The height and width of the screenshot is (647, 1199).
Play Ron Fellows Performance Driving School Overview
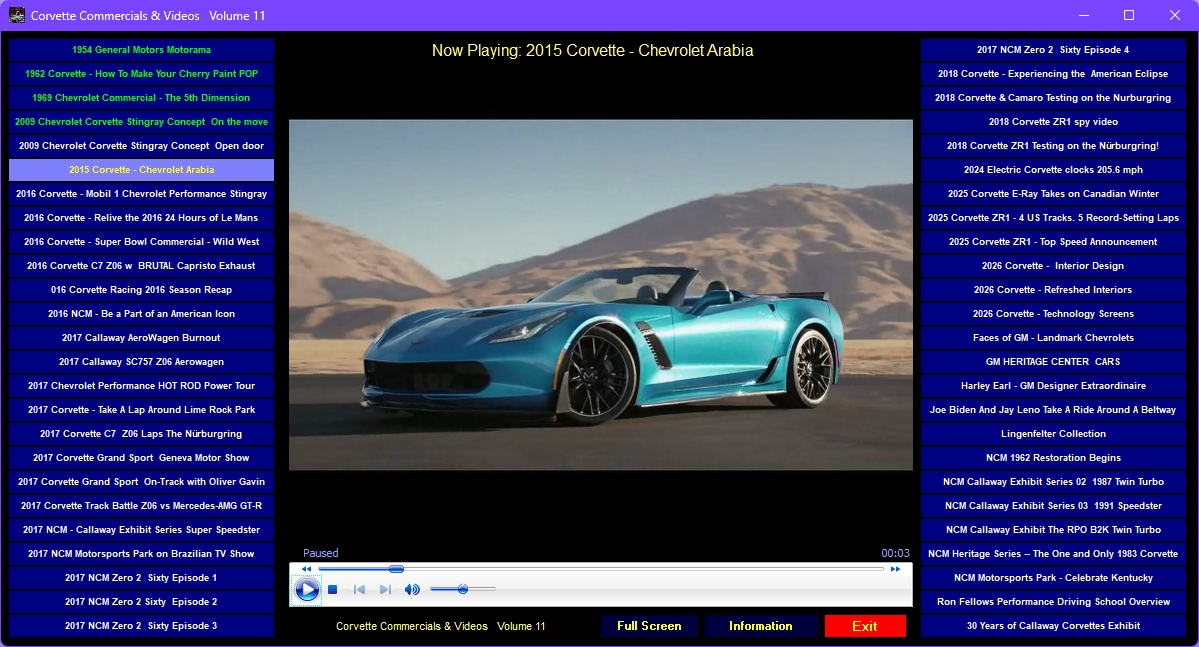(1053, 602)
